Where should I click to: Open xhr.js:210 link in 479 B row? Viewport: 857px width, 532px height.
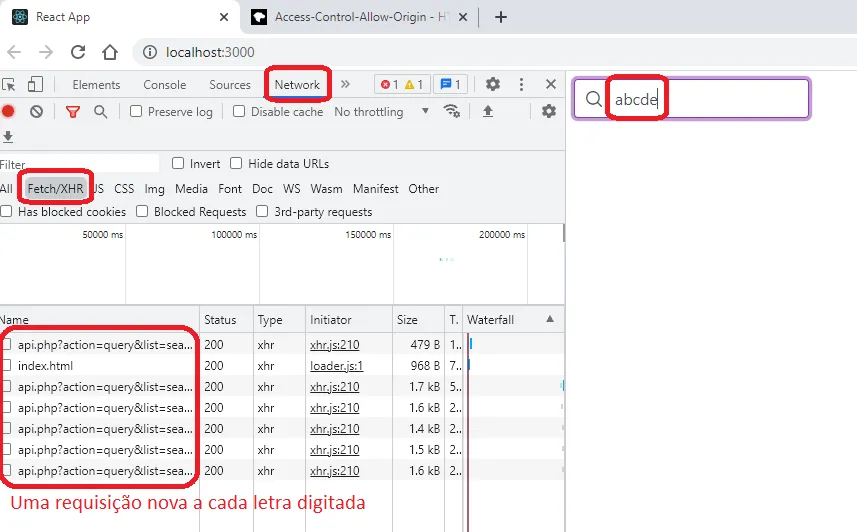334,344
